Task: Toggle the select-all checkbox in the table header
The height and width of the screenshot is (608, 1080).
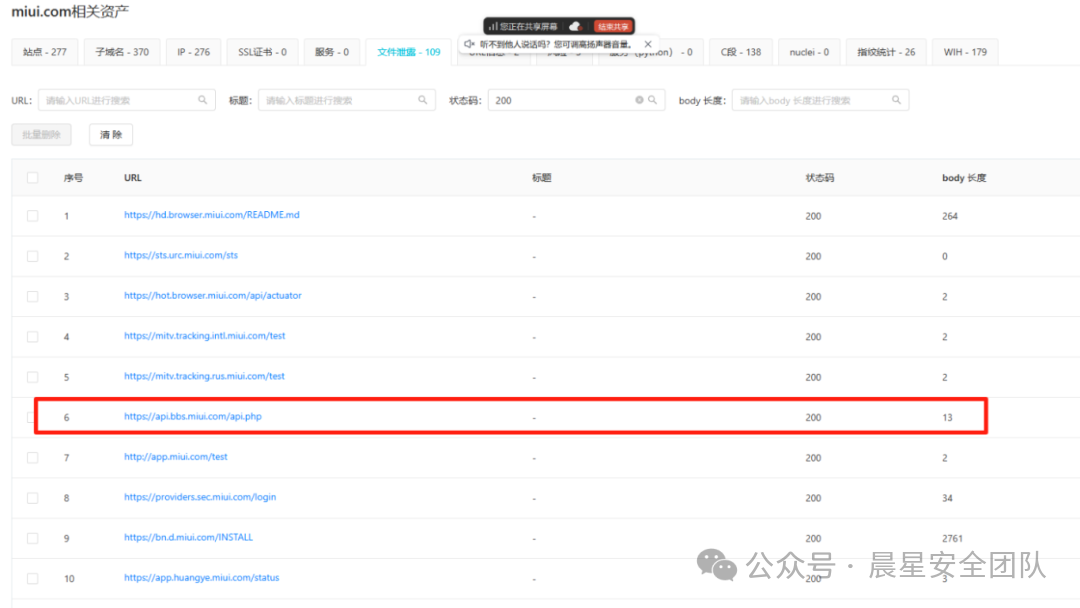Action: click(32, 178)
